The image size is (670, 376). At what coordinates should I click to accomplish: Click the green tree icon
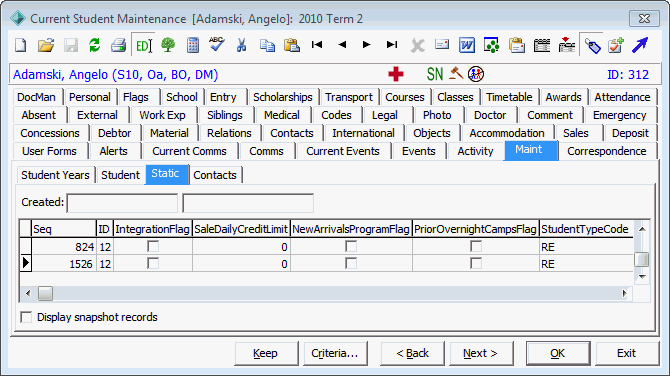click(x=168, y=45)
